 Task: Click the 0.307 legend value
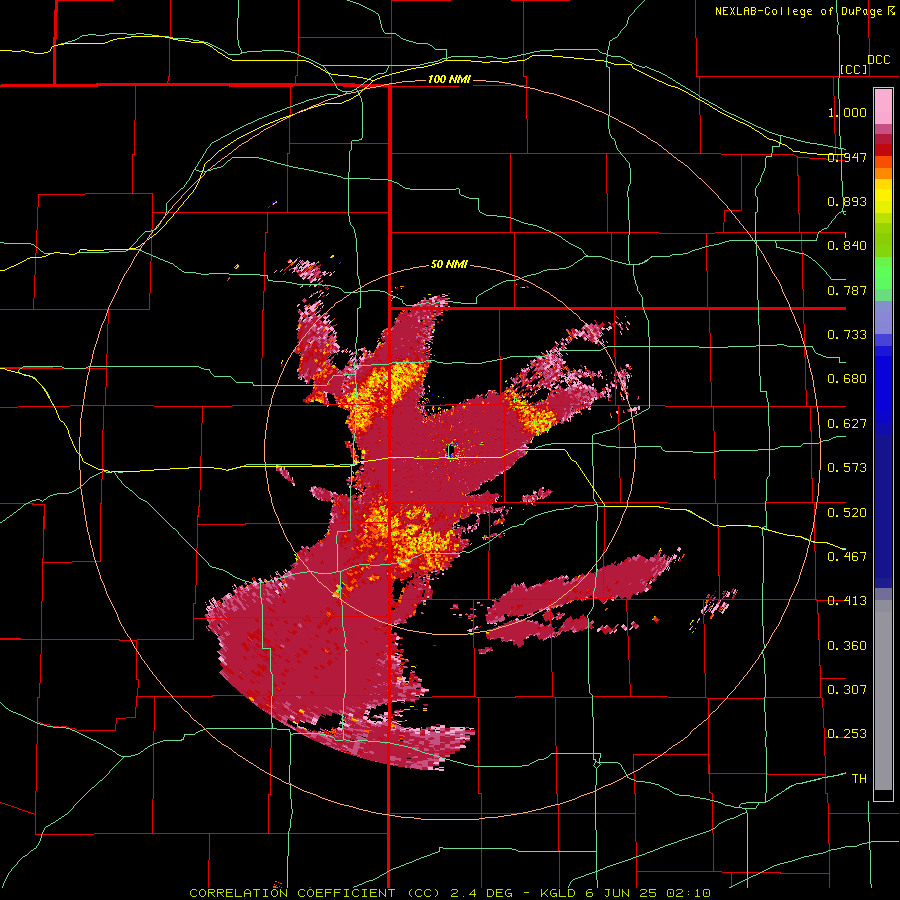pos(847,690)
